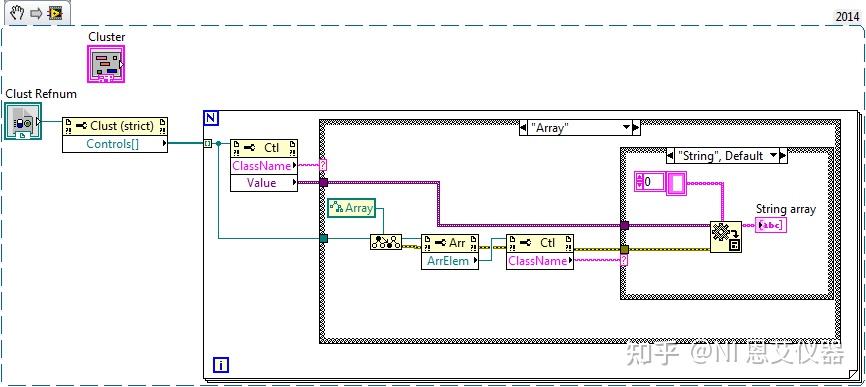Click ClassName property inside Array case
866x387 pixels.
(x=540, y=261)
